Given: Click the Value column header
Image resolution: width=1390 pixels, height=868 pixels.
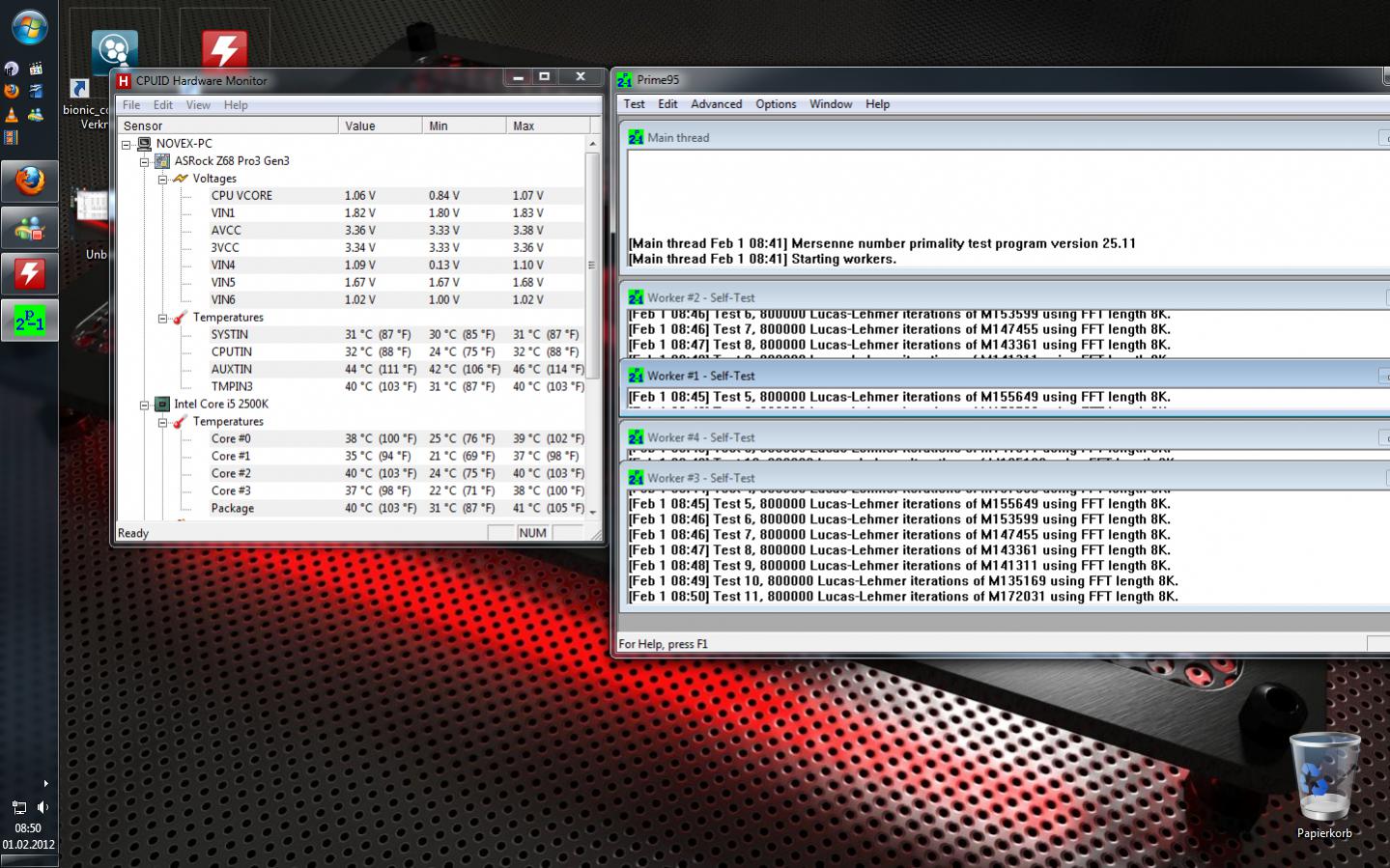Looking at the screenshot, I should [380, 126].
